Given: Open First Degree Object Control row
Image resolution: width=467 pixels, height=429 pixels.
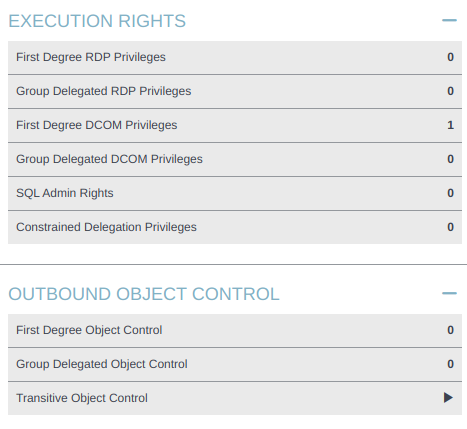Looking at the screenshot, I should pos(235,330).
